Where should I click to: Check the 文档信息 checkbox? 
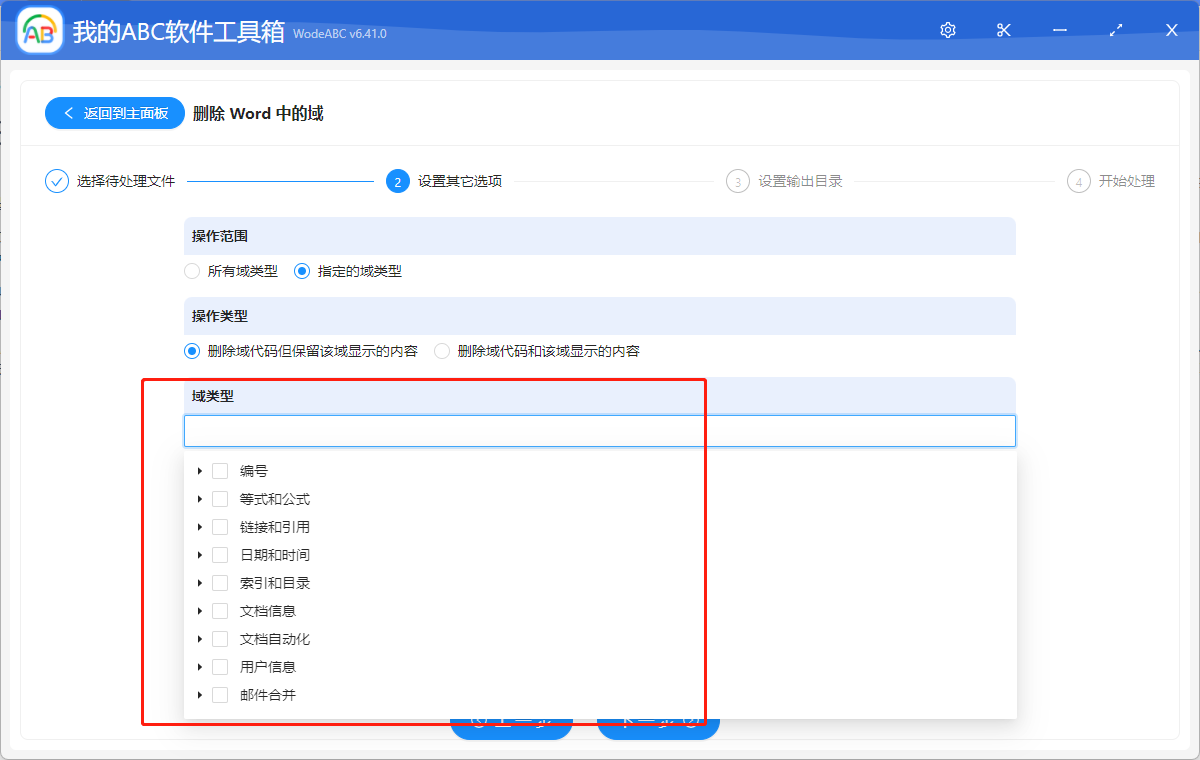(x=219, y=610)
